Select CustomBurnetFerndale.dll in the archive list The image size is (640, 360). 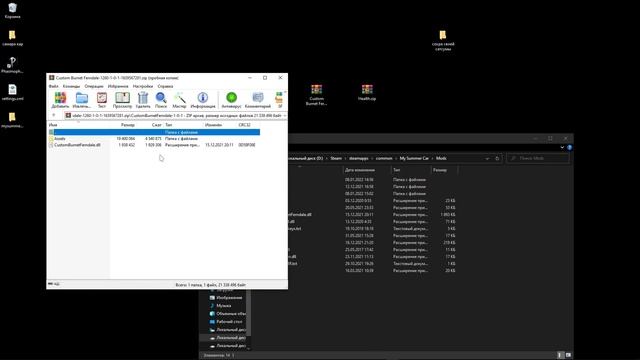click(77, 145)
